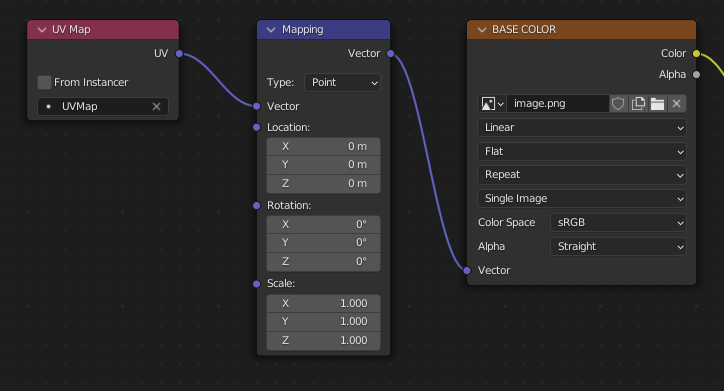Screen dimensions: 724x391
Task: Edit Location Y value
Action: [x=323, y=165]
